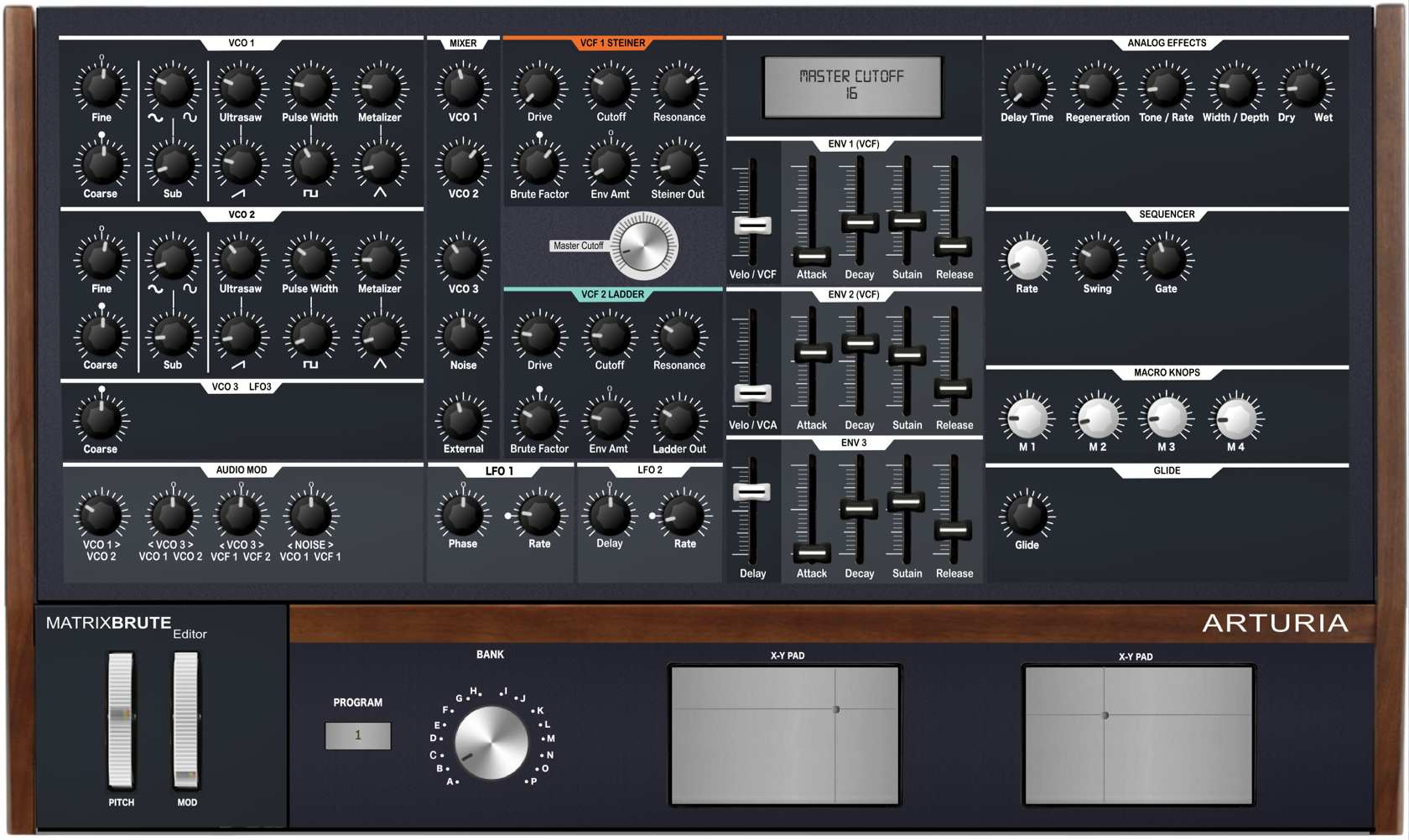The image size is (1409, 840).
Task: Click the LFO 1 Phase knob
Action: [463, 514]
